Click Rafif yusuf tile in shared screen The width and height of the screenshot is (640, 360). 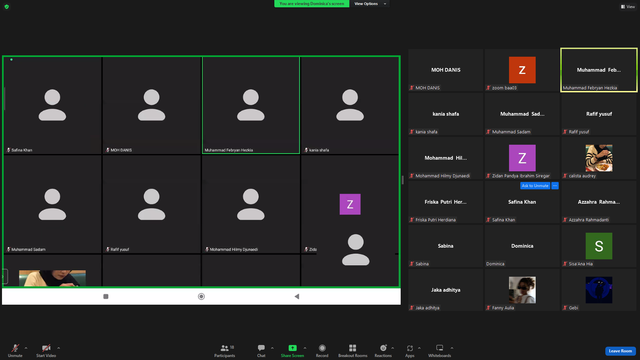click(x=152, y=204)
